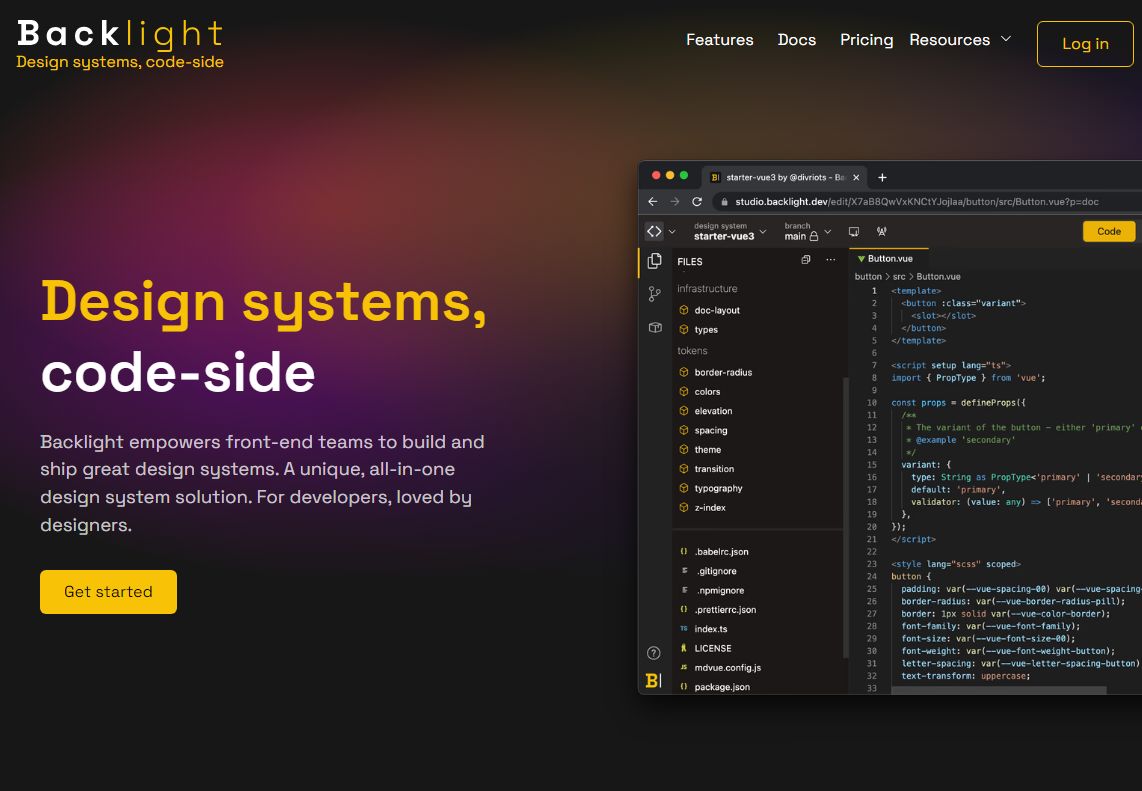Screen dimensions: 1142x791
Task: Click the broadcast antenna icon in studio toolbar
Action: [x=882, y=232]
